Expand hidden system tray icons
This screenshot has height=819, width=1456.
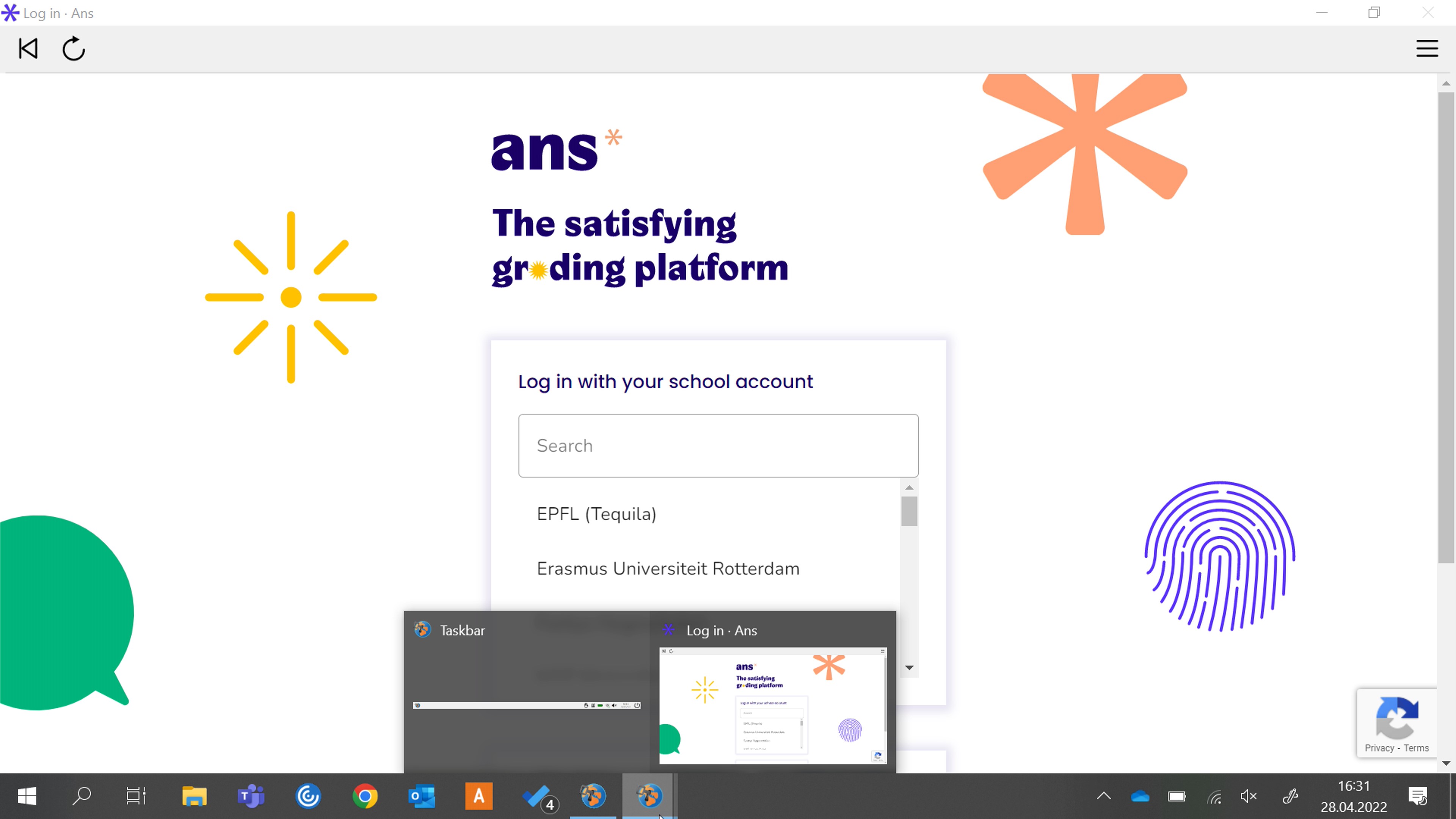(1103, 796)
